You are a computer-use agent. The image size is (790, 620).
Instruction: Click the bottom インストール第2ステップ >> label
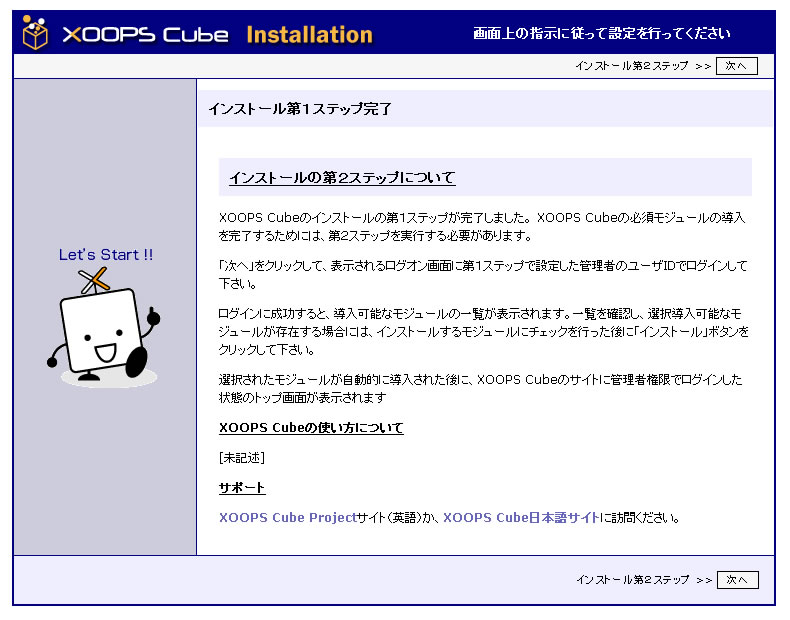pyautogui.click(x=644, y=580)
